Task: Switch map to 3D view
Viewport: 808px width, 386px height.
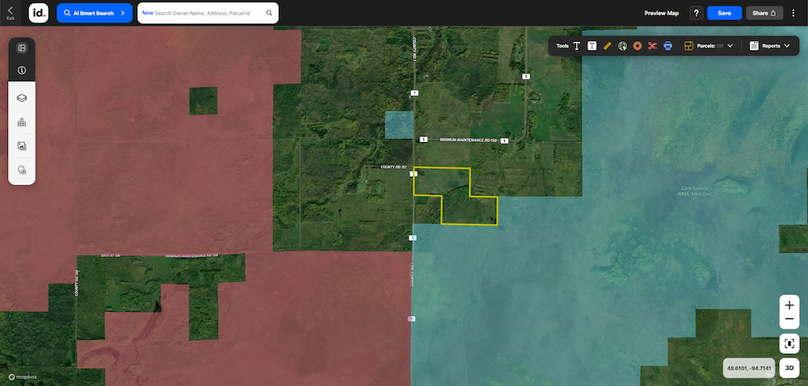Action: 789,368
